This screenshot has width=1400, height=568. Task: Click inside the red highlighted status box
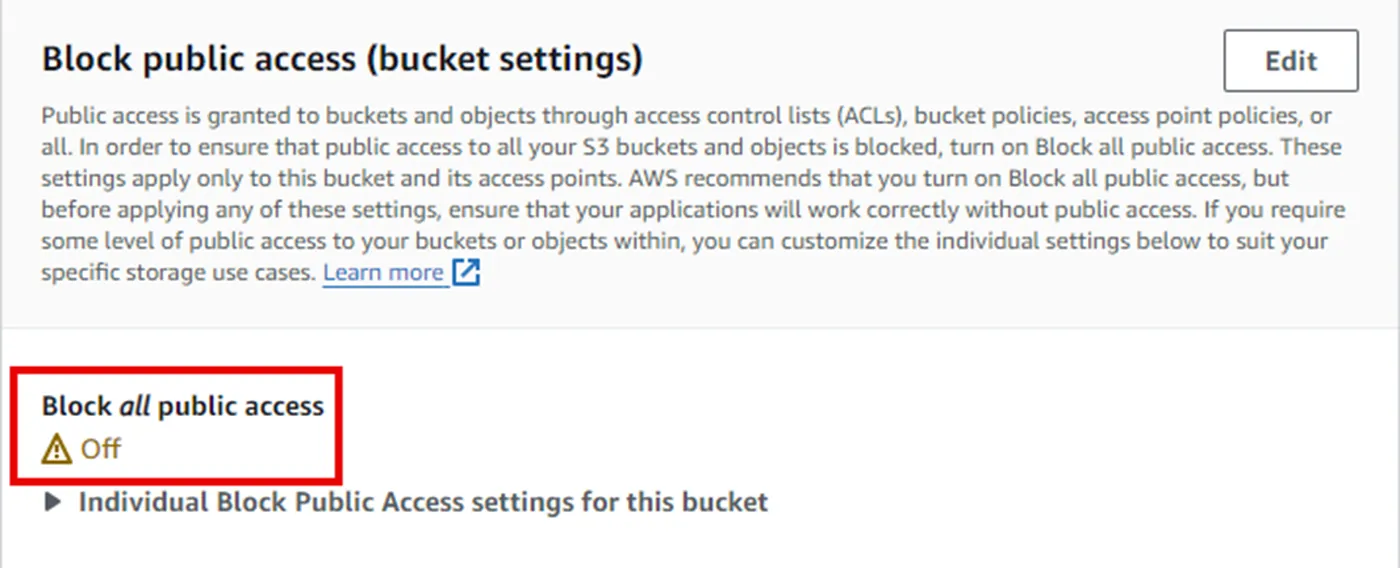tap(177, 426)
